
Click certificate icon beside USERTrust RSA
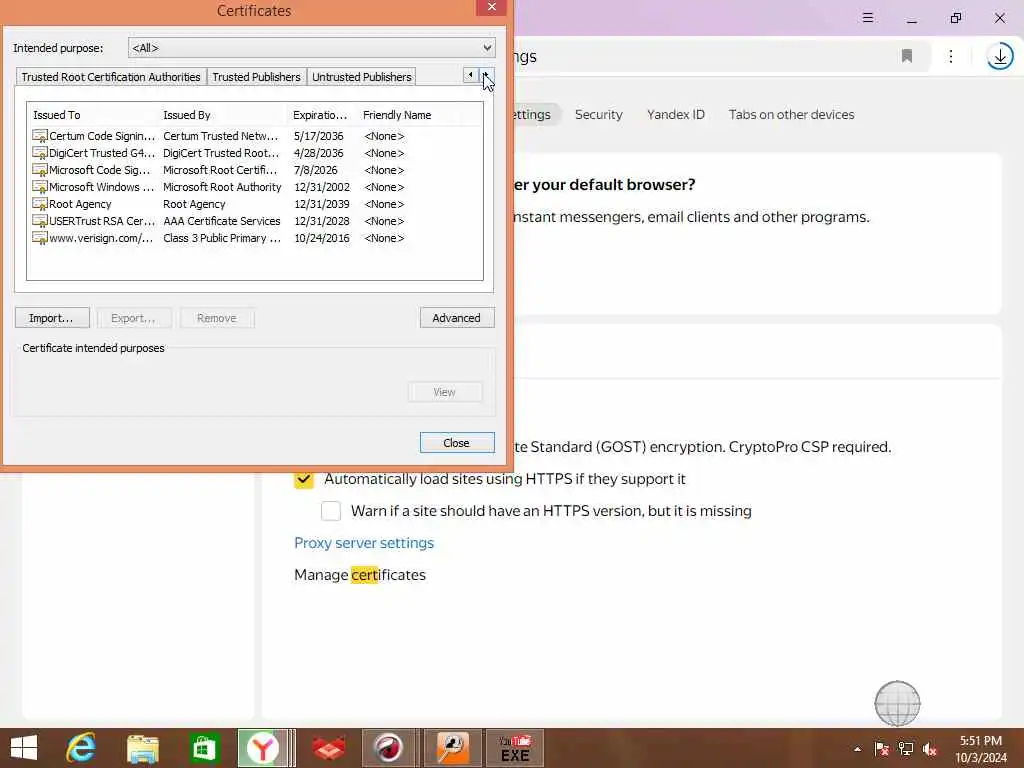40,221
